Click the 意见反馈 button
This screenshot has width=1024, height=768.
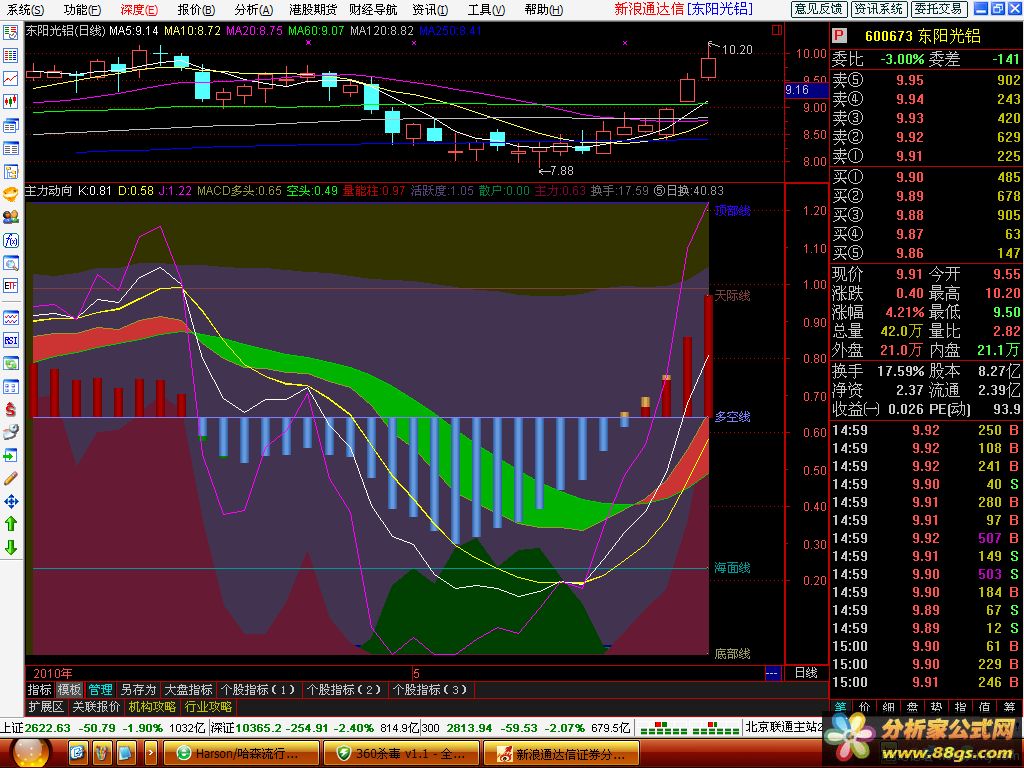(x=819, y=8)
